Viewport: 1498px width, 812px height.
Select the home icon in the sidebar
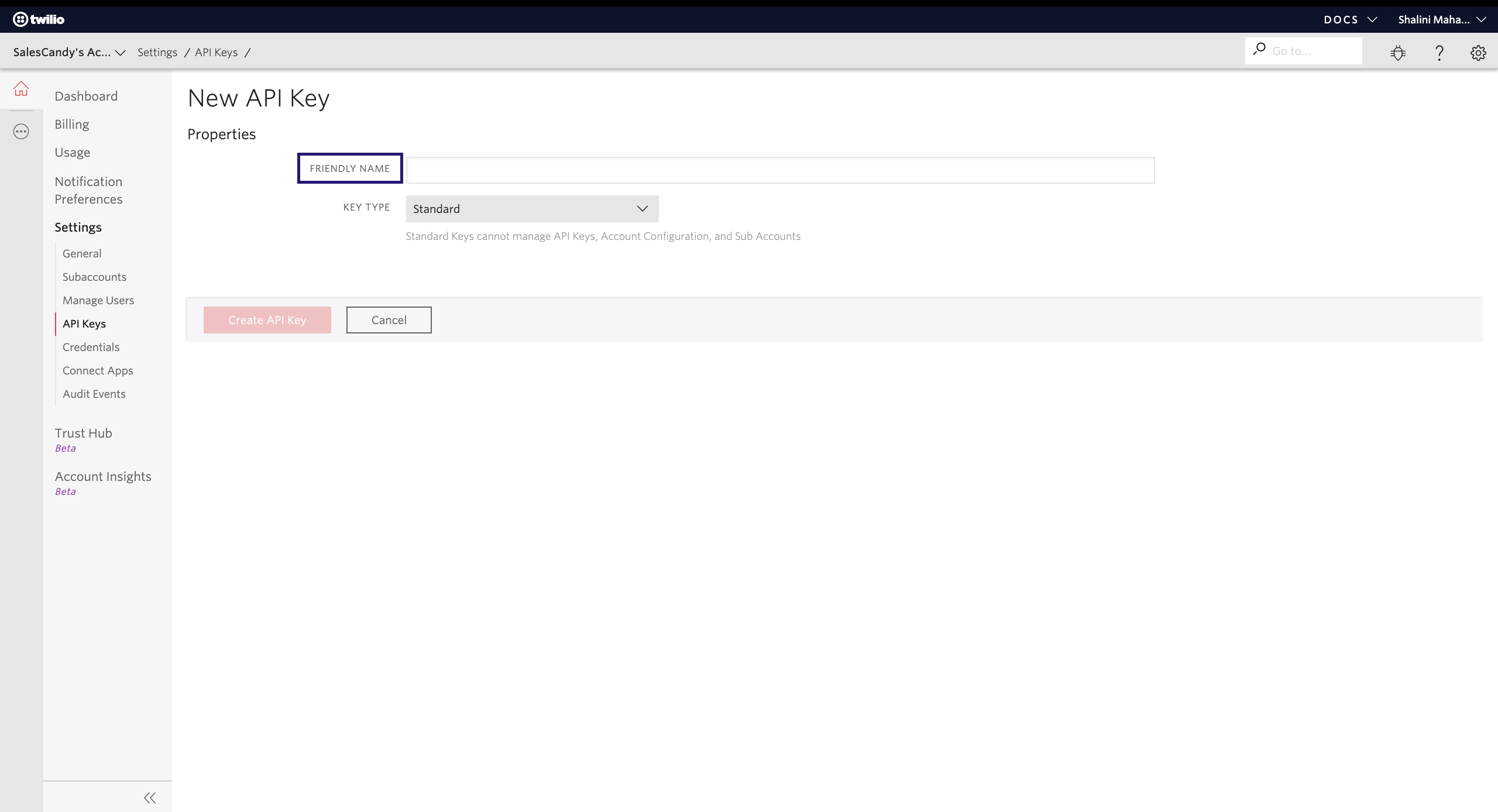21,89
